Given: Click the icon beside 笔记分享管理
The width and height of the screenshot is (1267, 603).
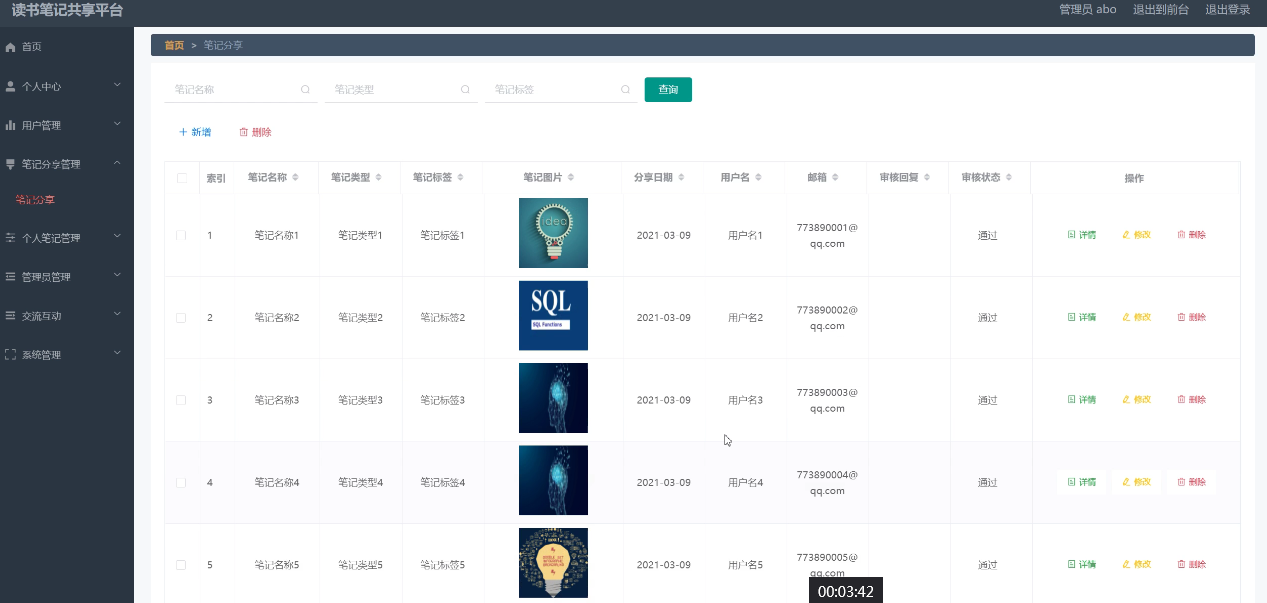Looking at the screenshot, I should (x=11, y=163).
